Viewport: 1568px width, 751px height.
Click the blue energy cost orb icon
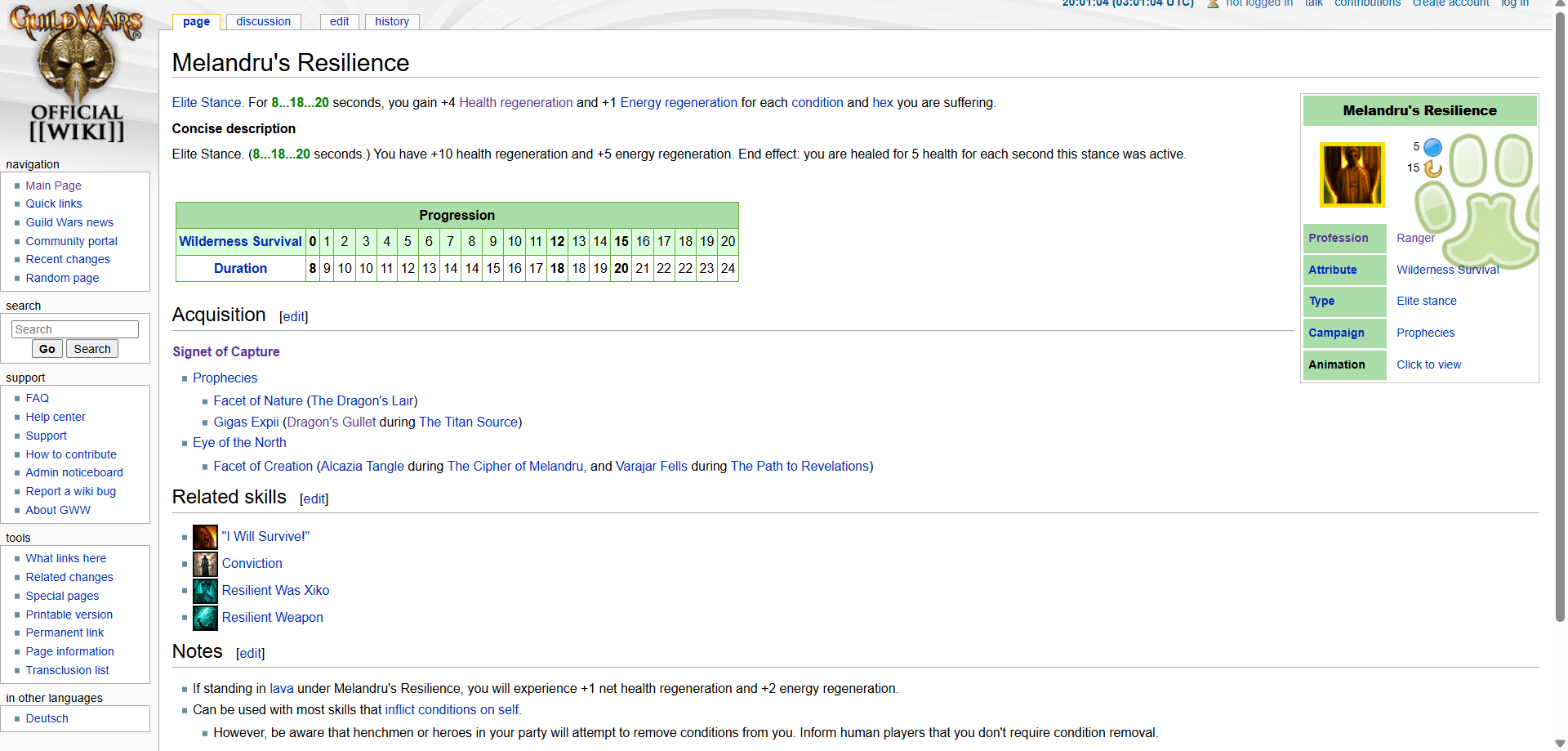click(1432, 147)
